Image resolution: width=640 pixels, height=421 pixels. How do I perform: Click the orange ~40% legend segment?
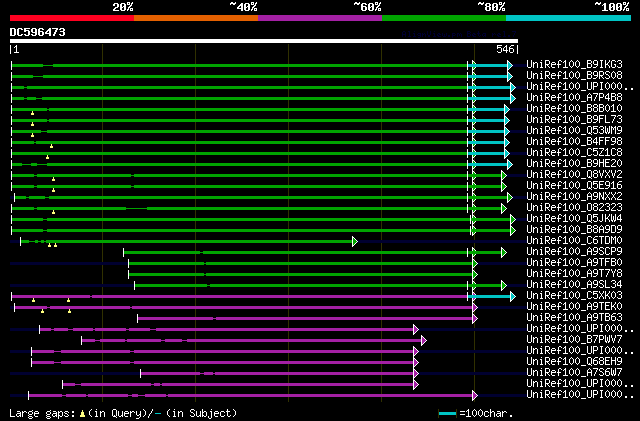click(196, 18)
